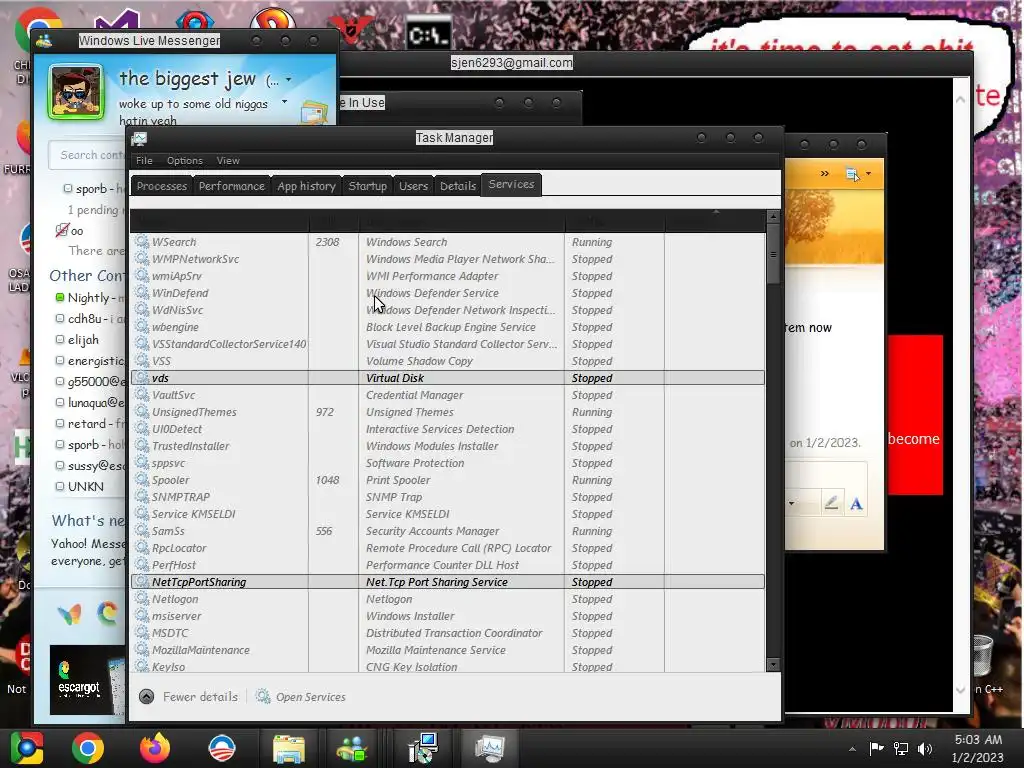Screen dimensions: 1024x768
Task: Select the WinDefend service row
Action: 448,293
